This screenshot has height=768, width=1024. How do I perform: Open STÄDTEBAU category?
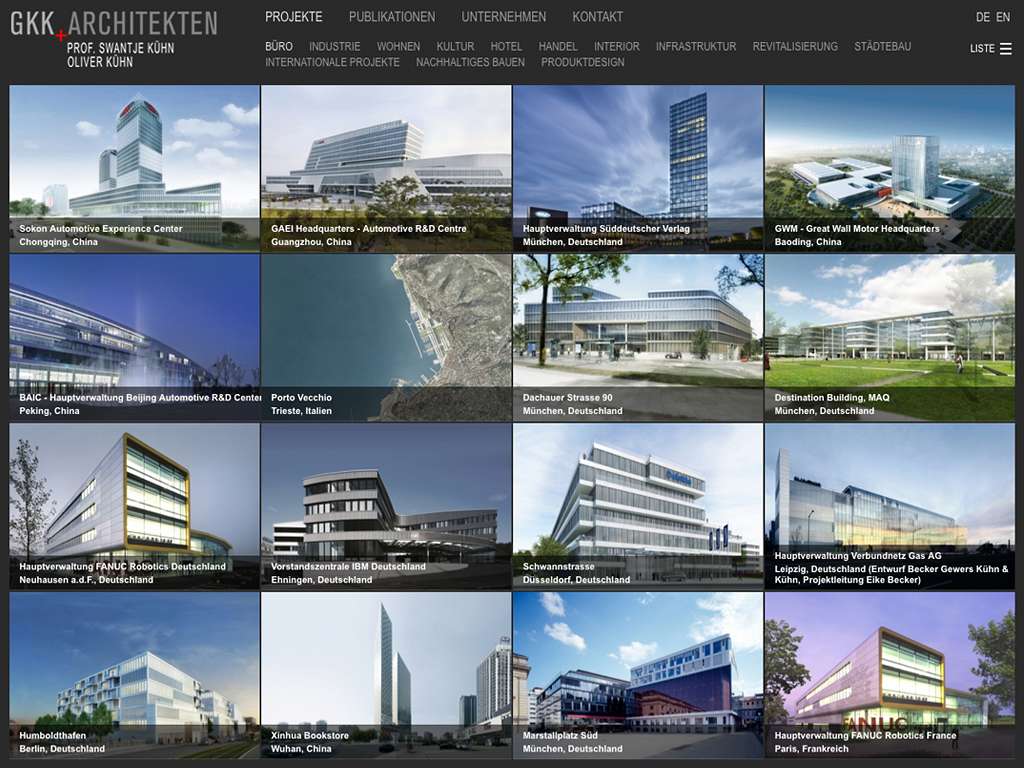[882, 46]
